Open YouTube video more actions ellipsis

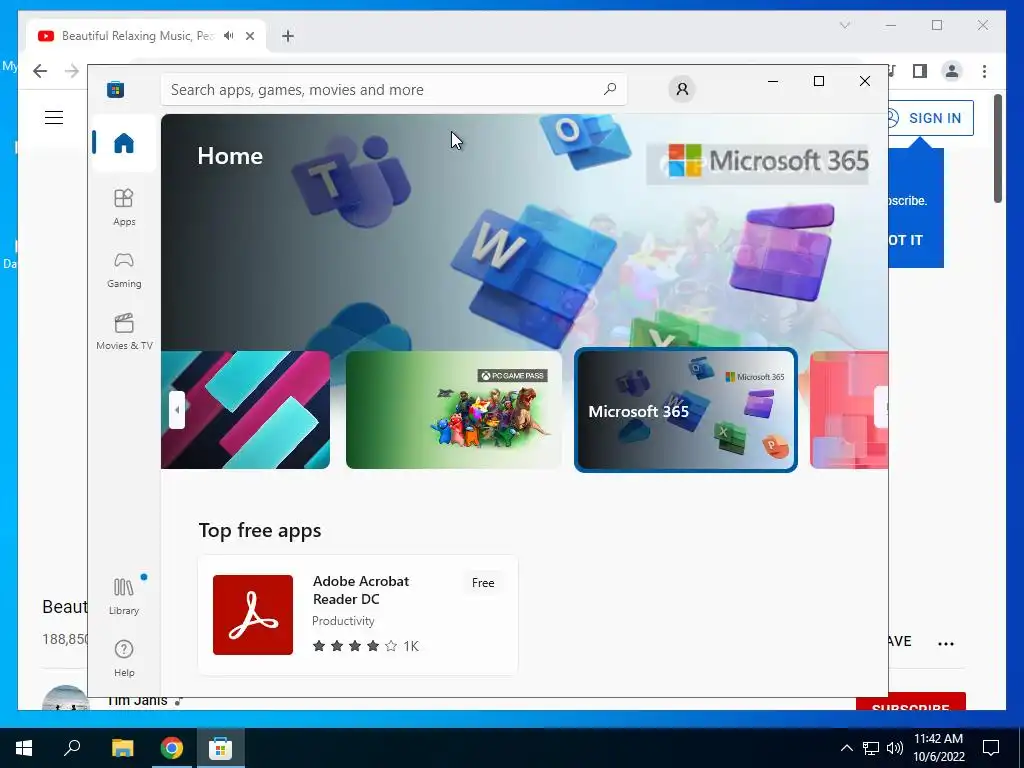[x=946, y=643]
